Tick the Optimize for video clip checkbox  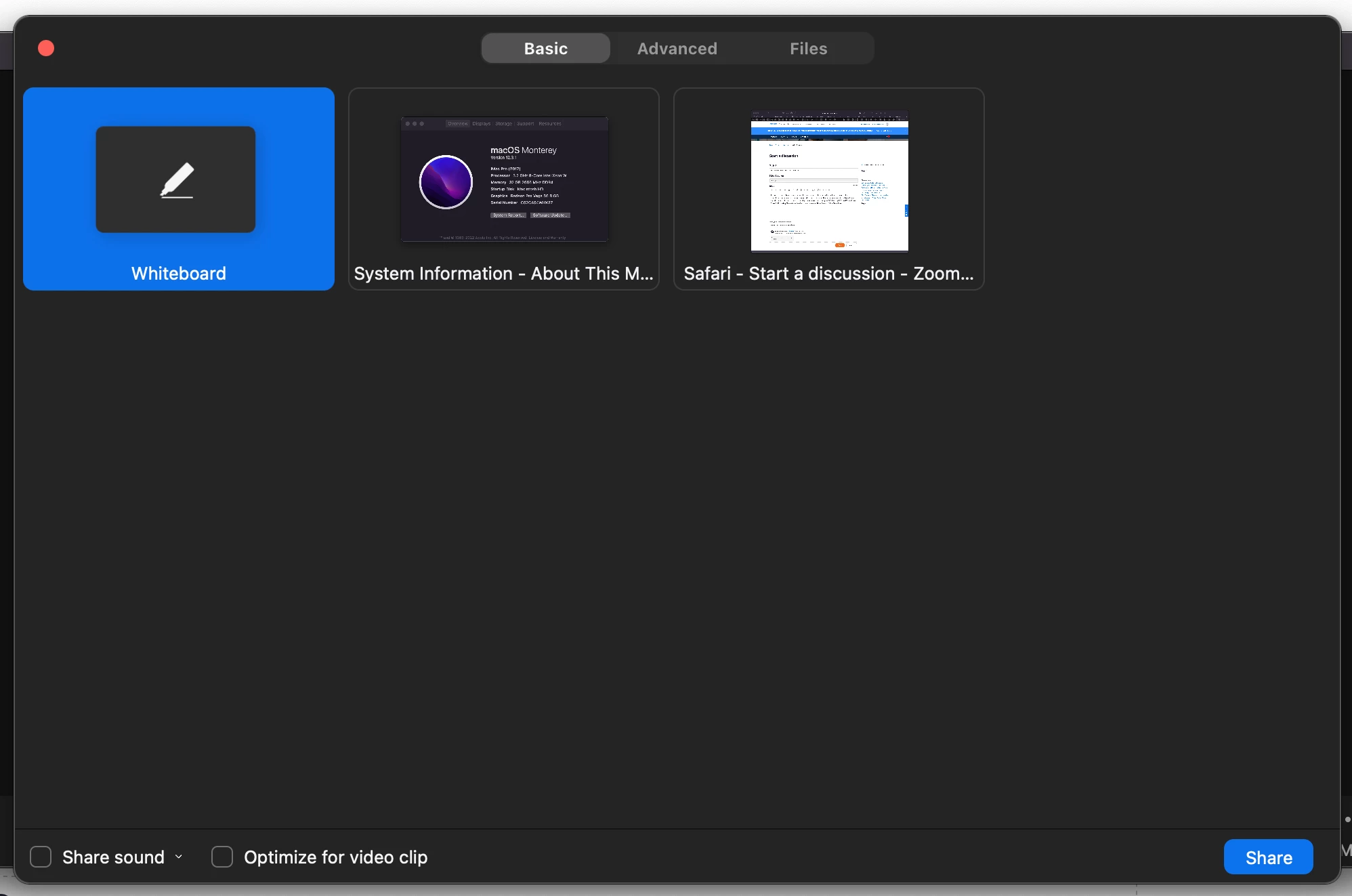(222, 857)
